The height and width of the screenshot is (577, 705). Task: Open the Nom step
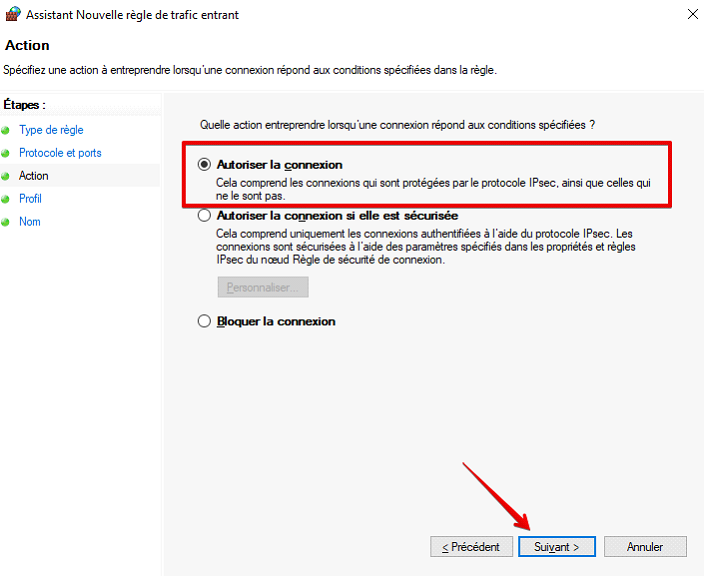30,222
